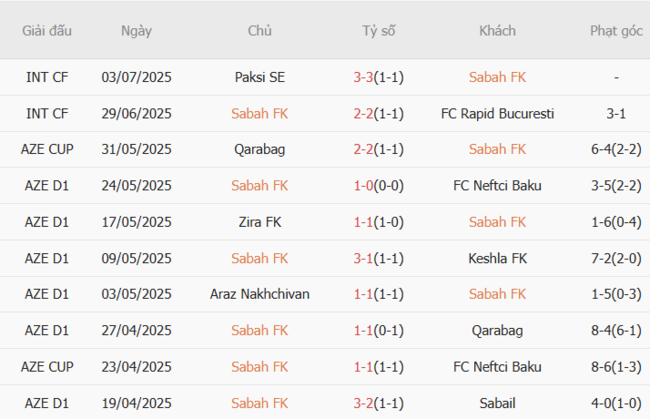Click the AZE CUP label on 23/04/2025

(47, 365)
